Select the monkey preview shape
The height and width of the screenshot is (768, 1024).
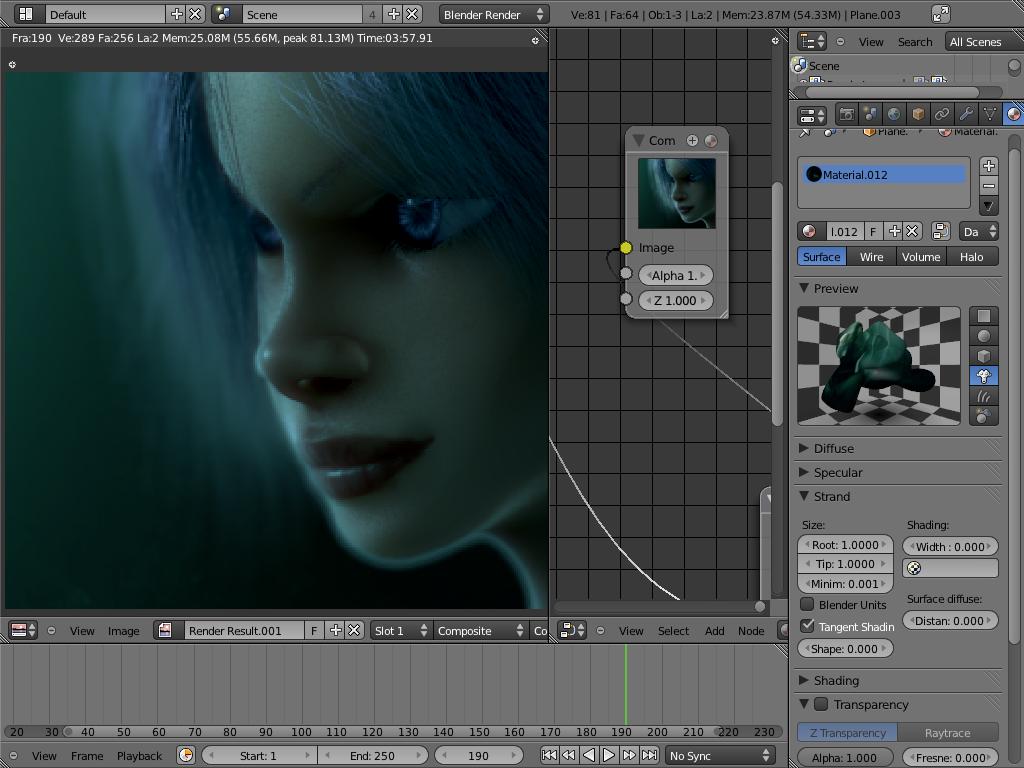[984, 376]
